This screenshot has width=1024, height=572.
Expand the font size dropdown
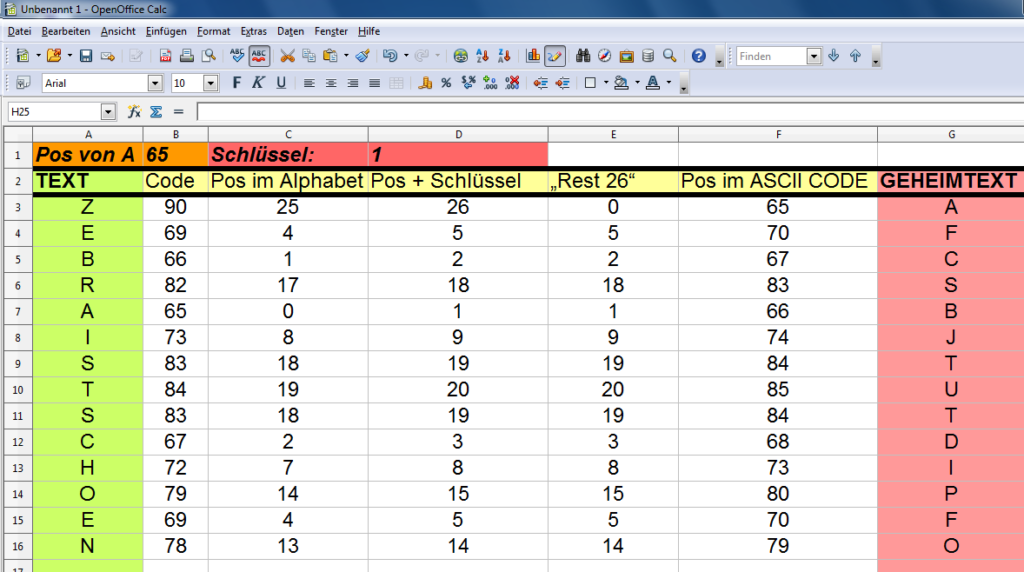coord(211,83)
